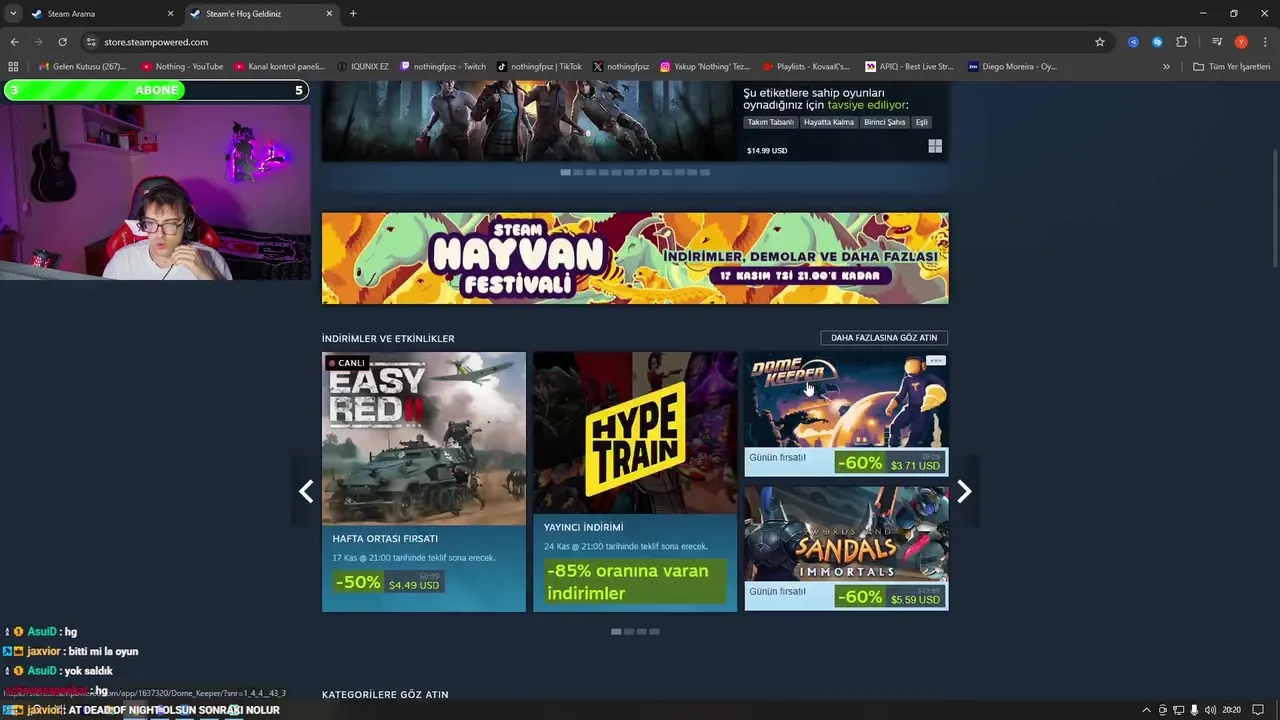The image size is (1280, 720).
Task: Click the Takım Tabanlı tag
Action: coord(770,122)
